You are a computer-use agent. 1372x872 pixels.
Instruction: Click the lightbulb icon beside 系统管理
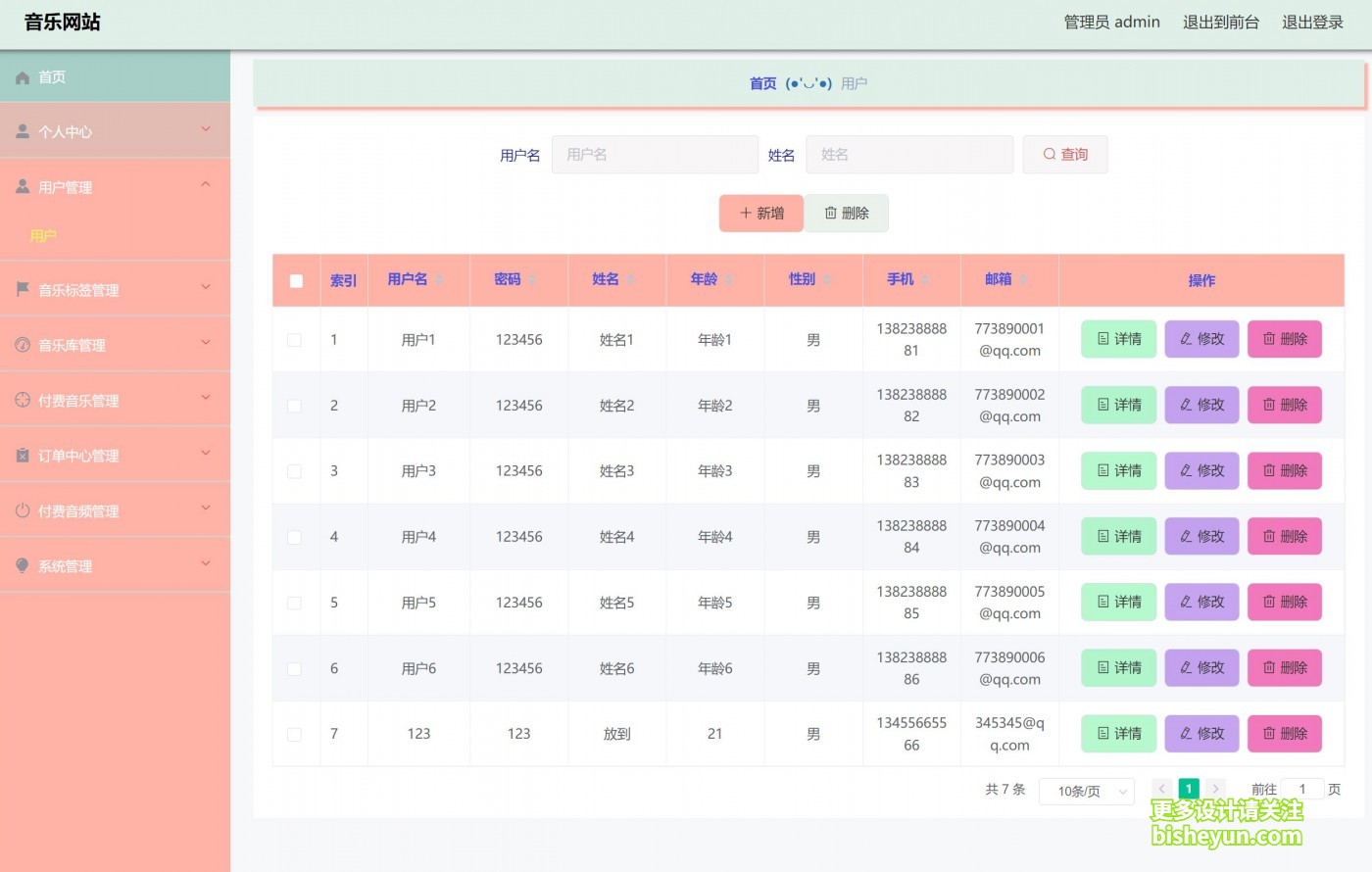pos(23,565)
